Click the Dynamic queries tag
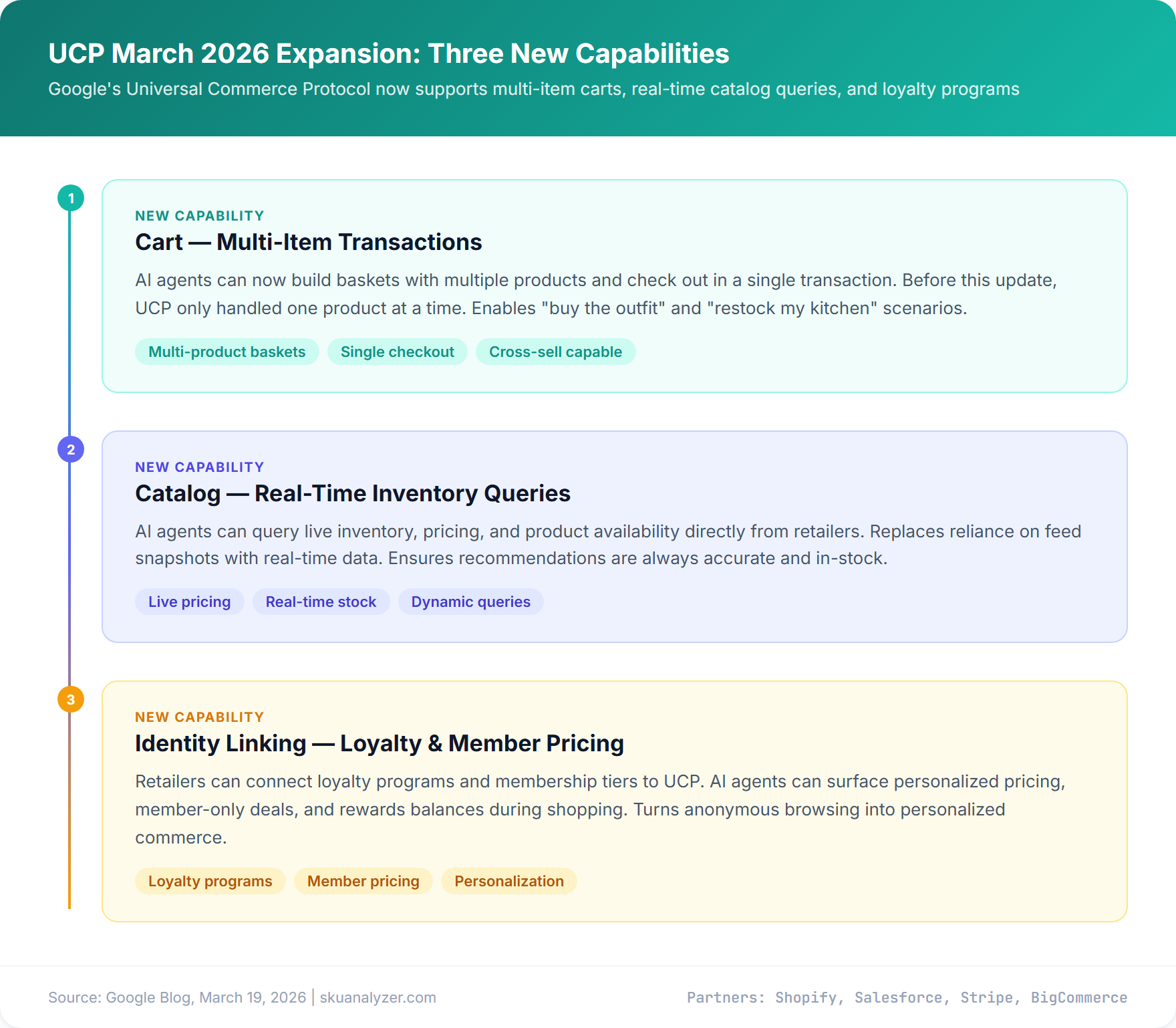 click(x=470, y=602)
